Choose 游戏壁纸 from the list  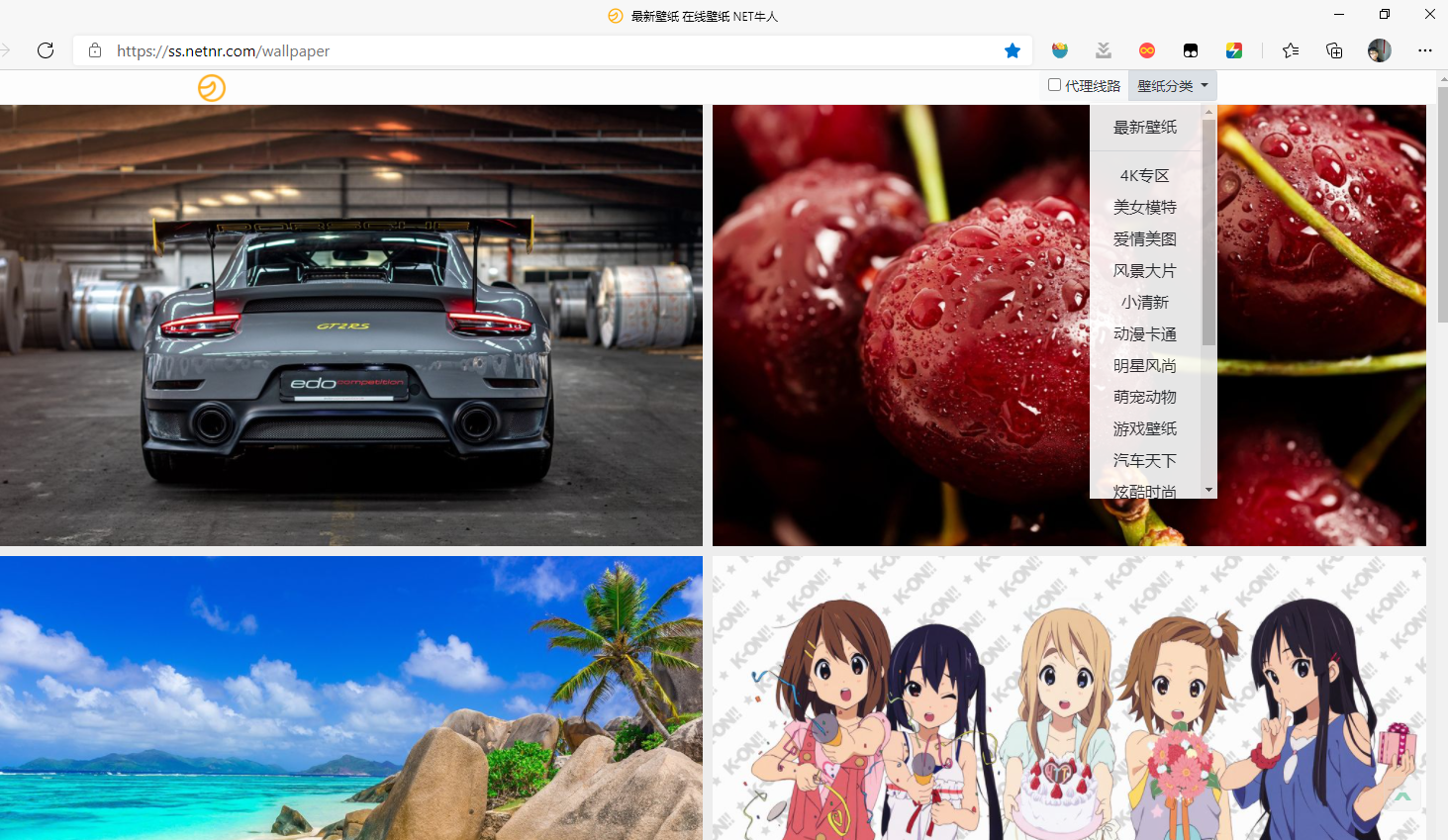coord(1145,429)
